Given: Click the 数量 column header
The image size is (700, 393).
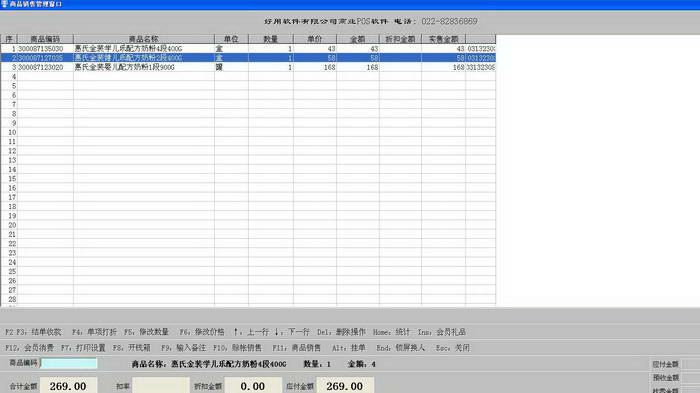Looking at the screenshot, I should (271, 39).
